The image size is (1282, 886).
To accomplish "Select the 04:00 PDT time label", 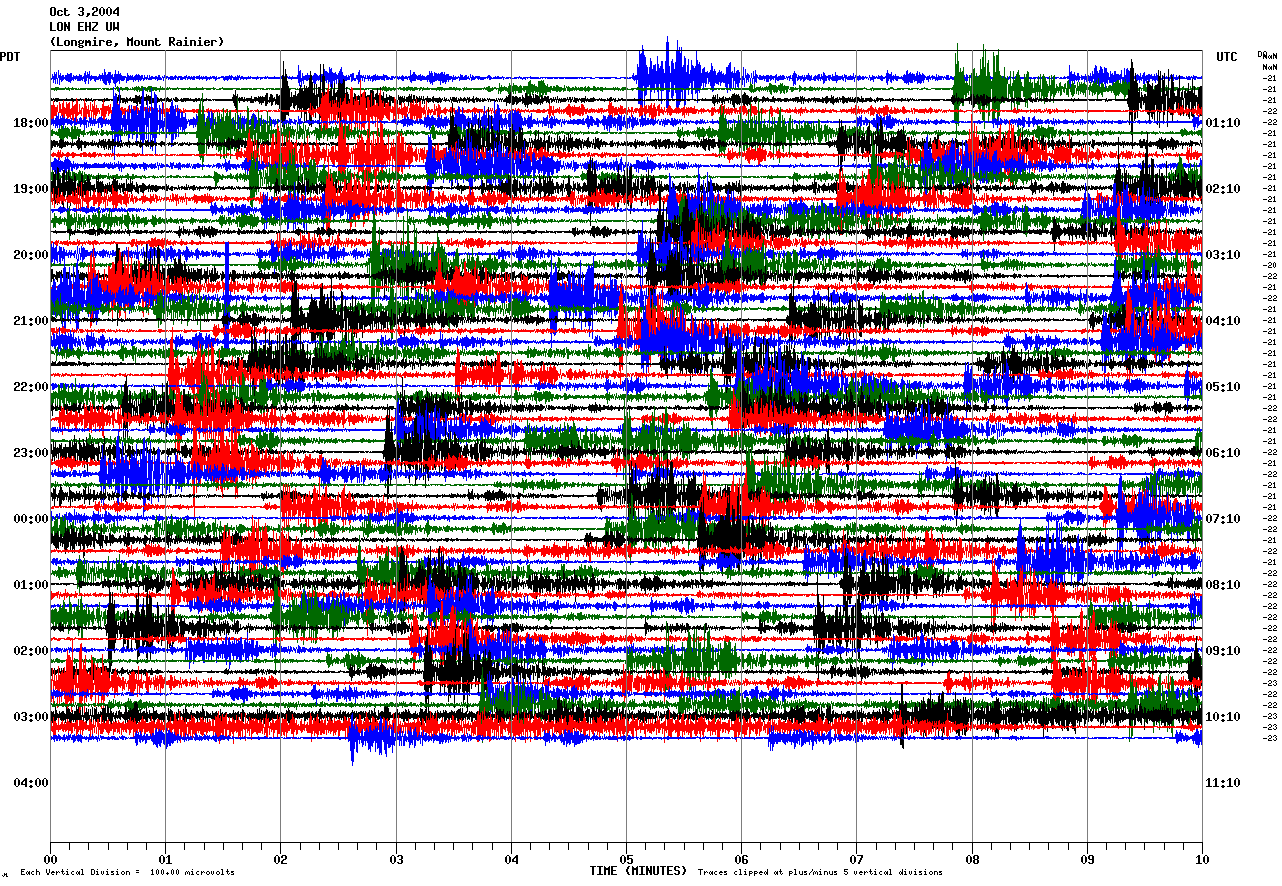I will click(x=30, y=783).
